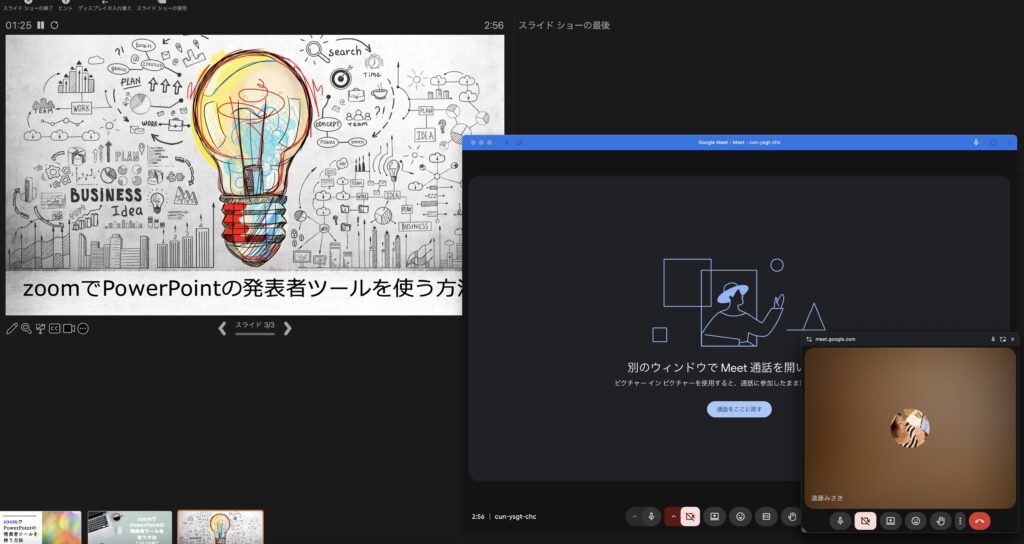Select the second slide thumbnail with laptop
1024x544 pixels.
[x=129, y=527]
